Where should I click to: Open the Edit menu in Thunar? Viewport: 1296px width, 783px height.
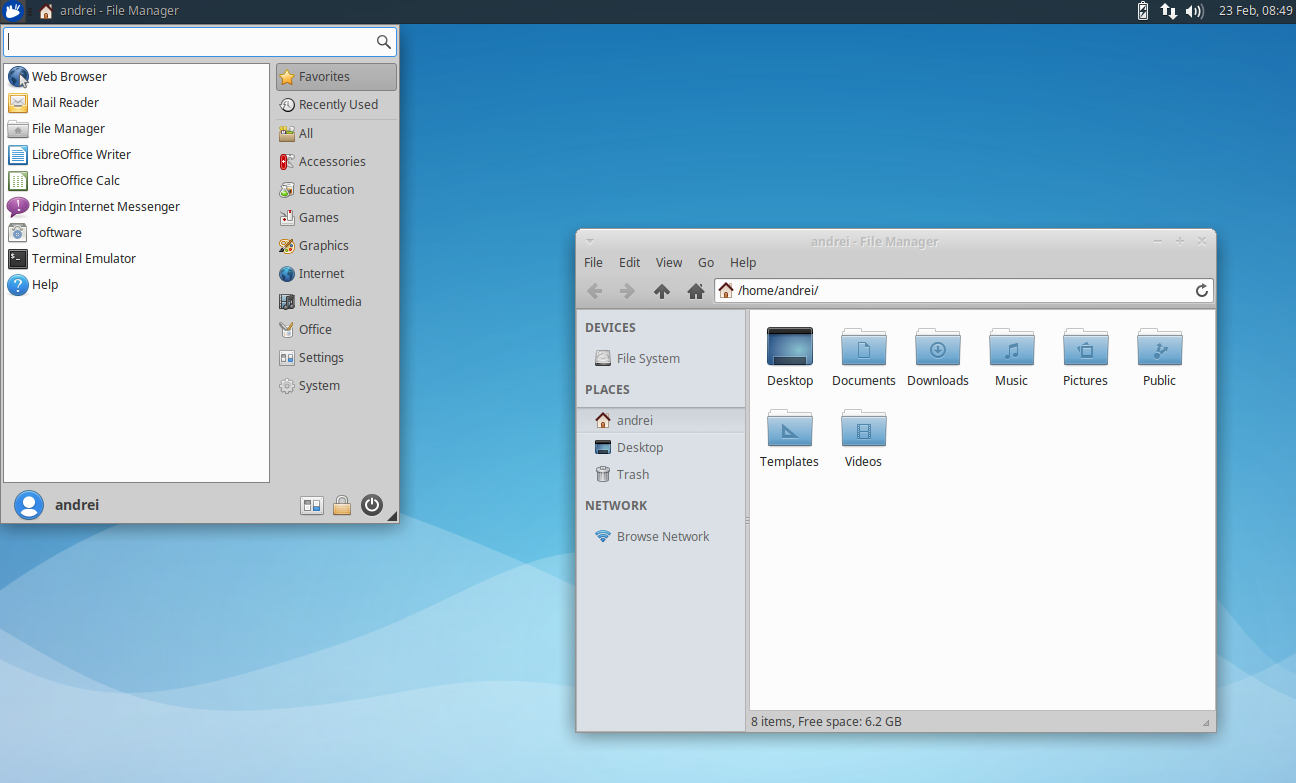629,262
